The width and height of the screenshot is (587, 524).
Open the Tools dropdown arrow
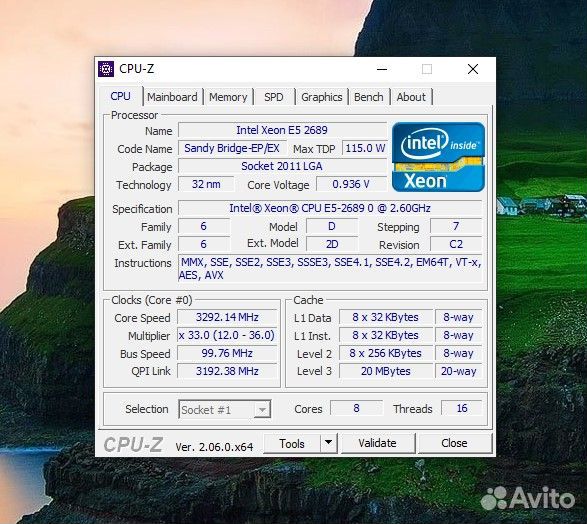(x=329, y=443)
